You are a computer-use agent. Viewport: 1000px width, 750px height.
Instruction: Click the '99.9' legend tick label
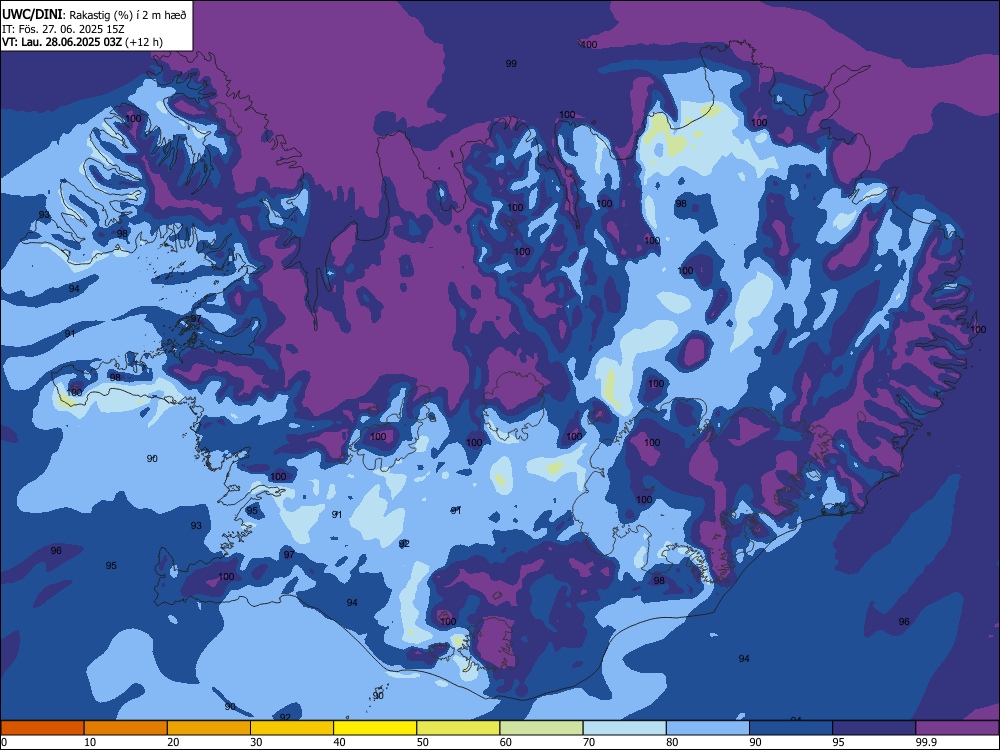point(926,742)
